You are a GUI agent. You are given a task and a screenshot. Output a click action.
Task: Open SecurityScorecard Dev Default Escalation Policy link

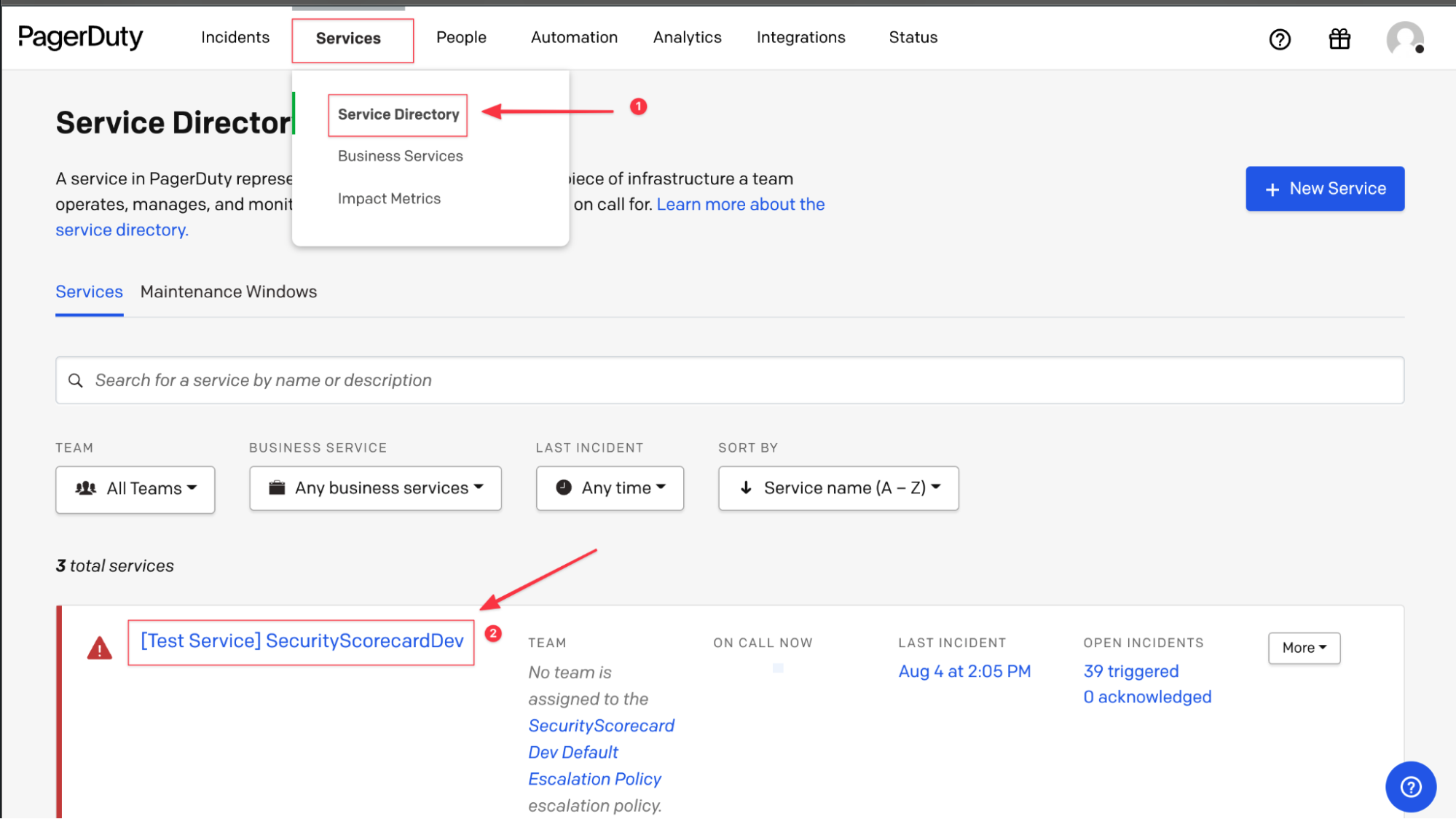pyautogui.click(x=601, y=752)
